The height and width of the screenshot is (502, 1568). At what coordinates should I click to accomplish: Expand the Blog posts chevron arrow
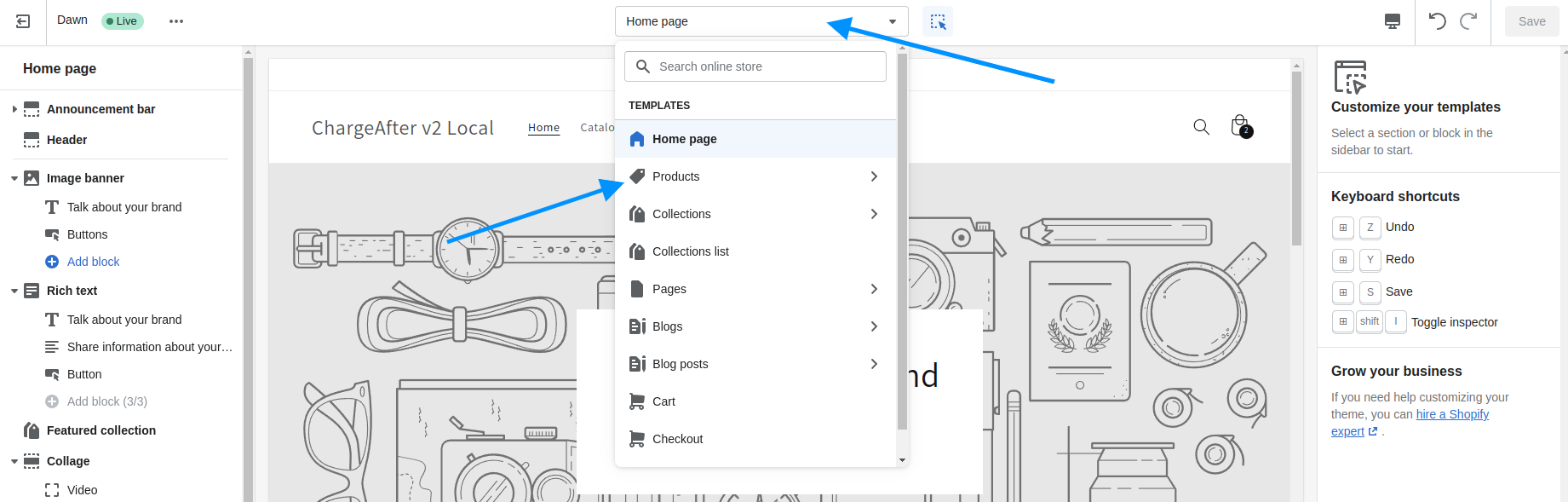point(874,364)
